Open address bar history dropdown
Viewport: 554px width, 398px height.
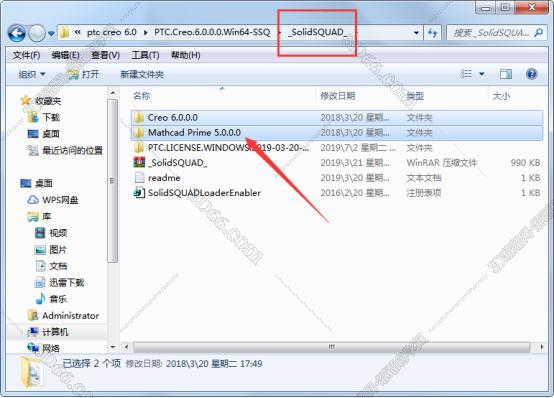click(x=417, y=33)
